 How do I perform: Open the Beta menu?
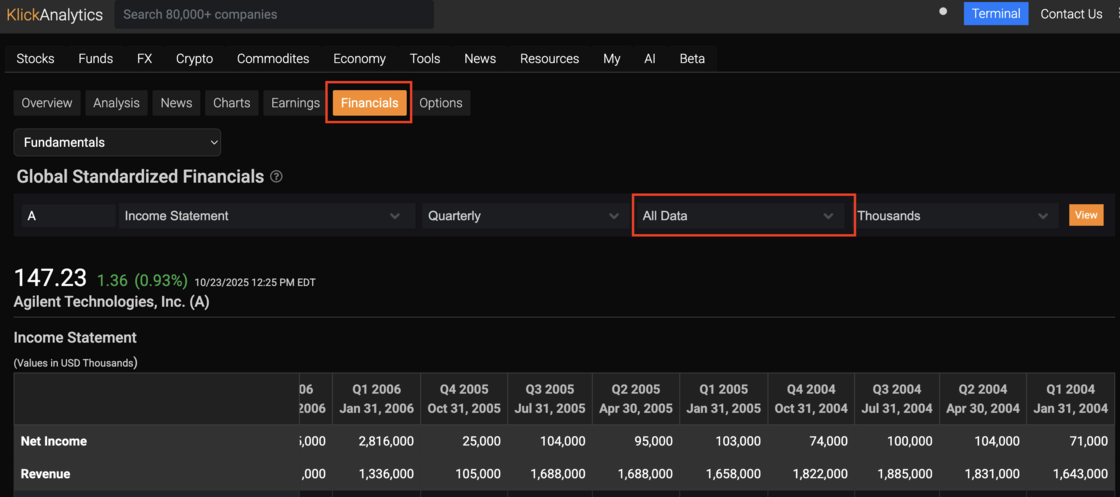pos(692,59)
